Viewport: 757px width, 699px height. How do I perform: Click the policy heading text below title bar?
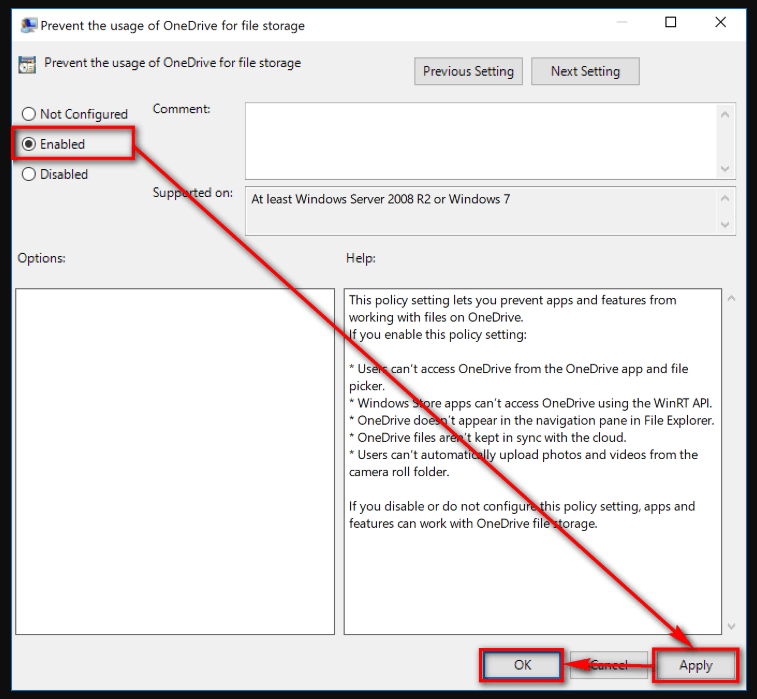pyautogui.click(x=172, y=63)
